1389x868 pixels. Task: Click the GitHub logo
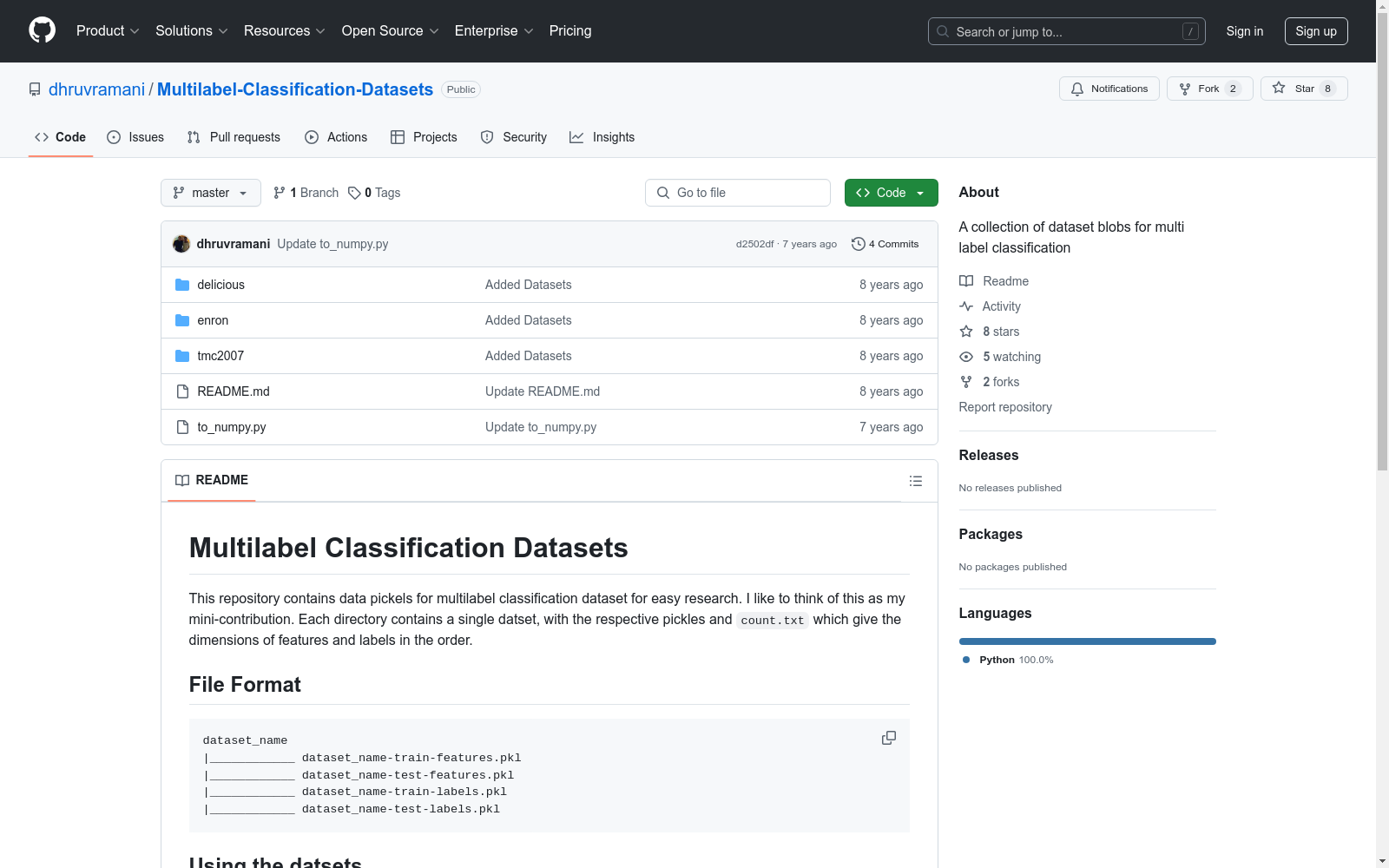42,30
